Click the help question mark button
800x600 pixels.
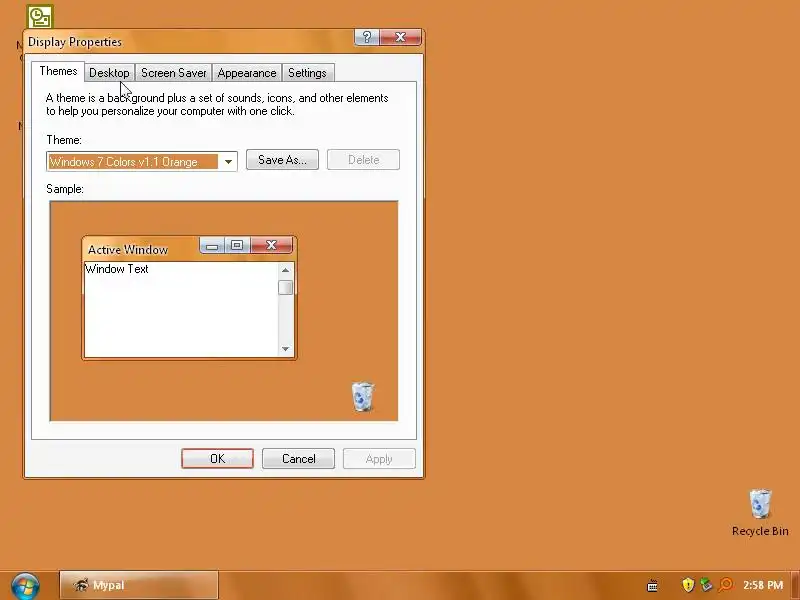[366, 37]
